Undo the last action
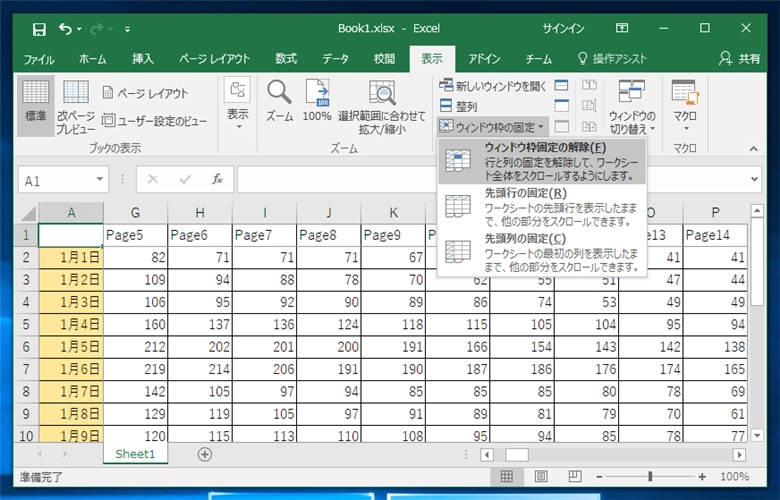The image size is (780, 500). [x=65, y=29]
